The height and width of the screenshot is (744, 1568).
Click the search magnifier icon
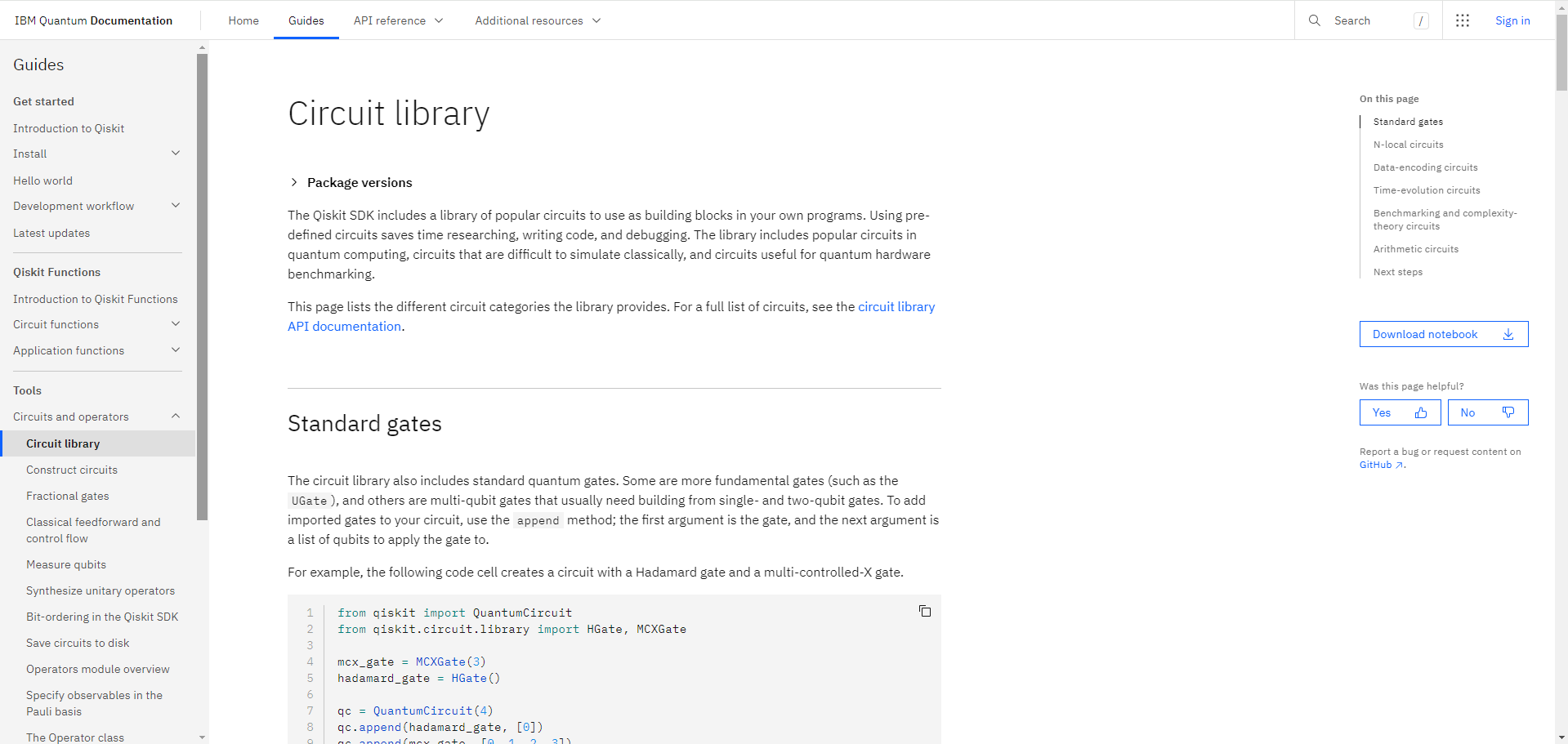click(1314, 20)
